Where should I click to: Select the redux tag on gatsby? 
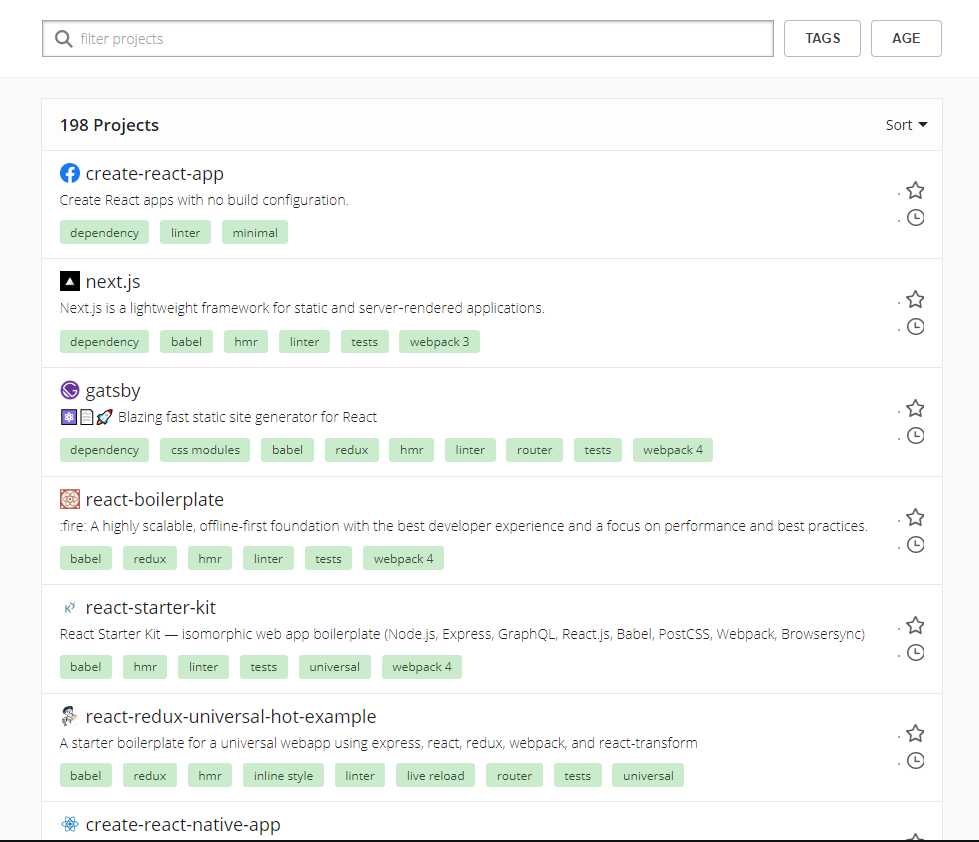pos(352,450)
